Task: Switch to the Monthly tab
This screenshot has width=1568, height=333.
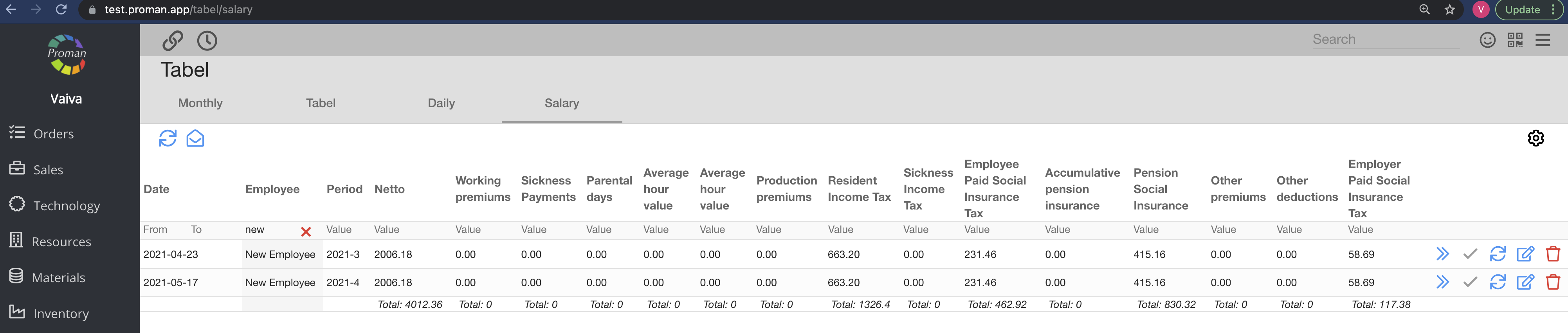Action: tap(200, 103)
